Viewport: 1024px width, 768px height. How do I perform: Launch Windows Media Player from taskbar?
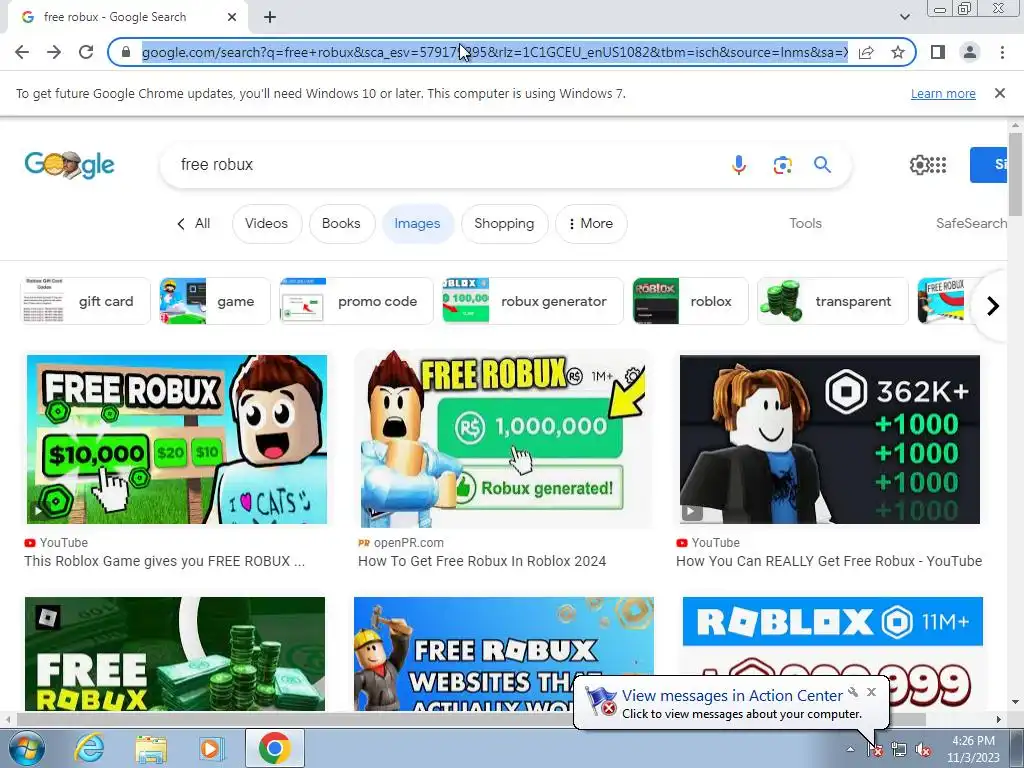tap(211, 748)
